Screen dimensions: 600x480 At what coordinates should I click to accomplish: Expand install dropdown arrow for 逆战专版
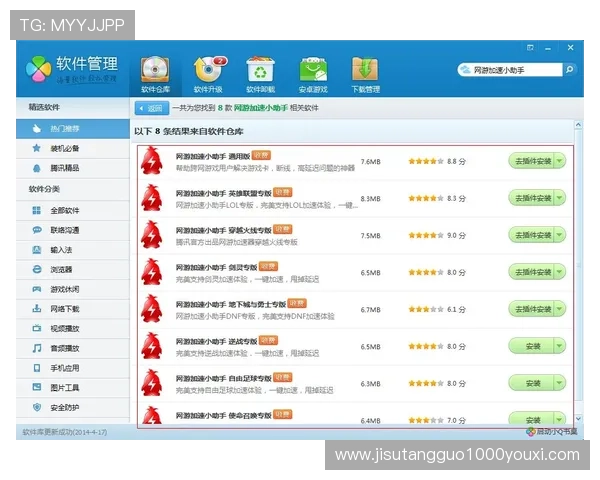(x=560, y=346)
